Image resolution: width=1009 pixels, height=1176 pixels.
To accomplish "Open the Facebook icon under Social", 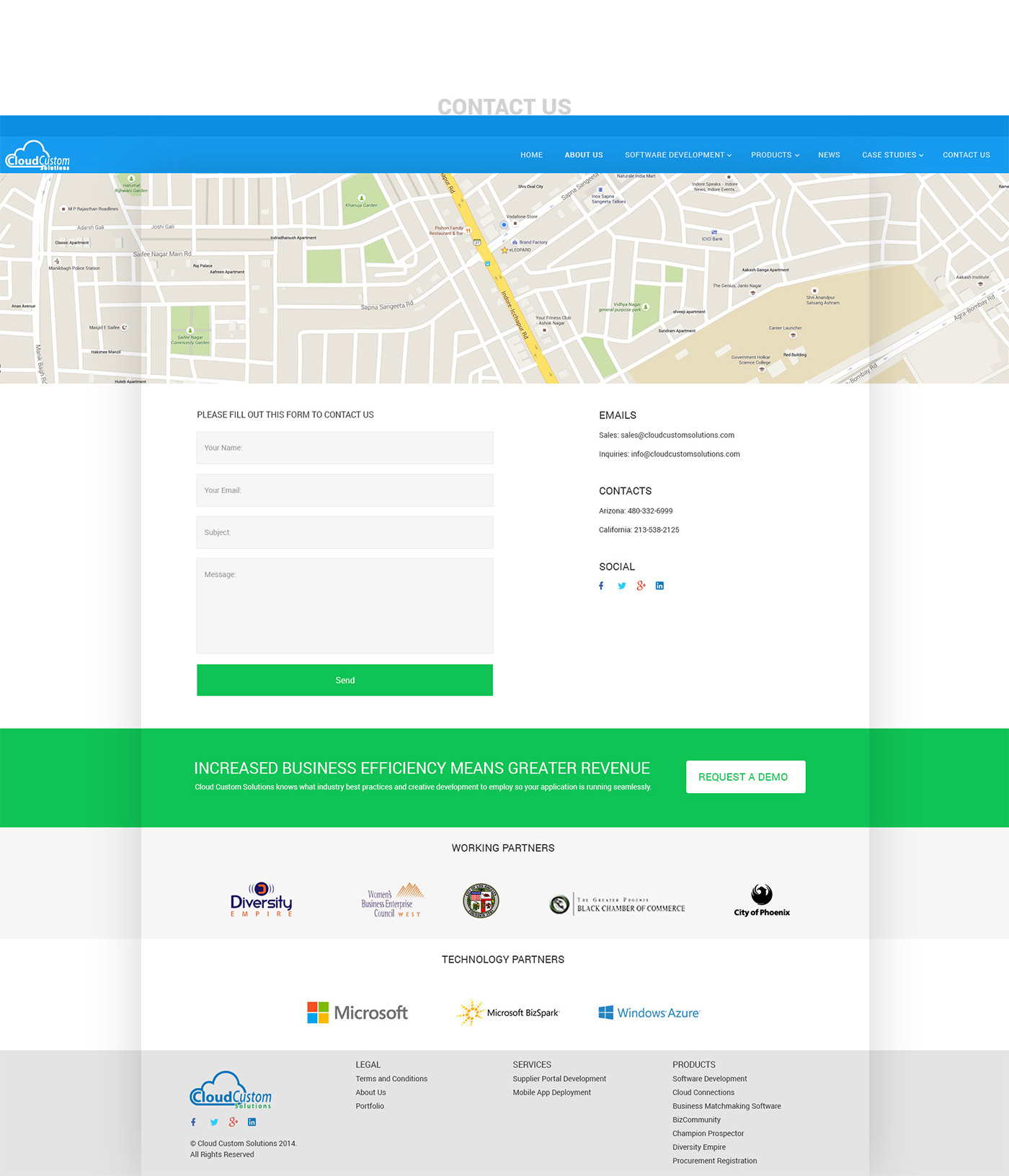I will (x=601, y=585).
